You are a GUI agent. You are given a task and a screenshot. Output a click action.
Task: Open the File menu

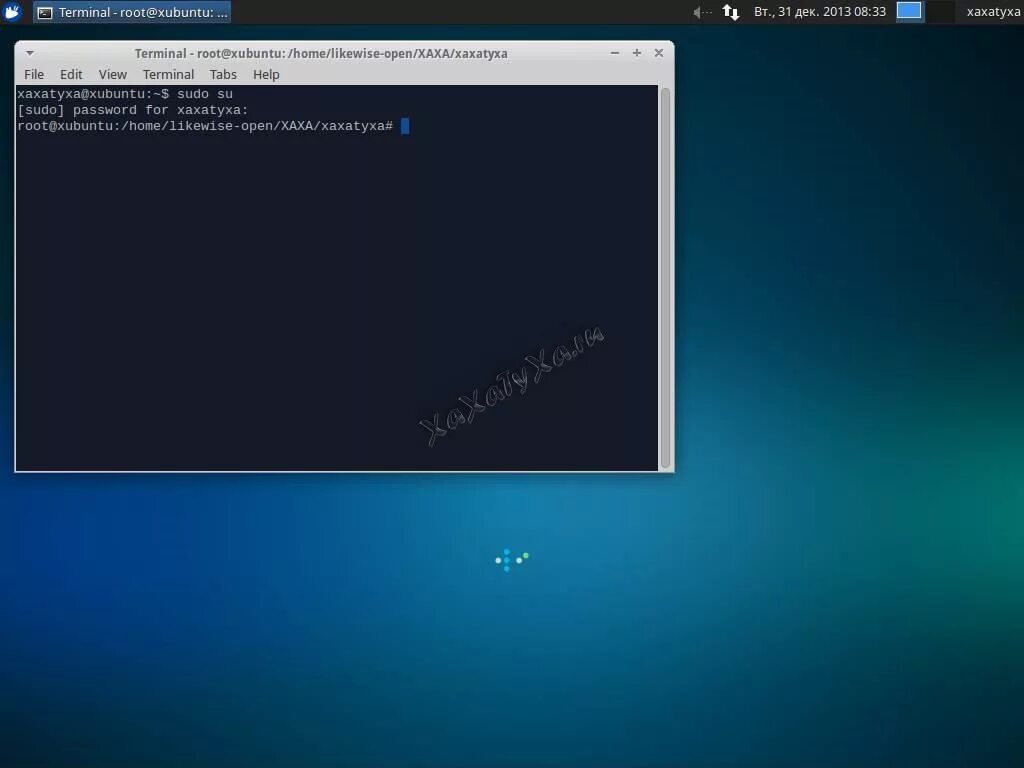(34, 74)
